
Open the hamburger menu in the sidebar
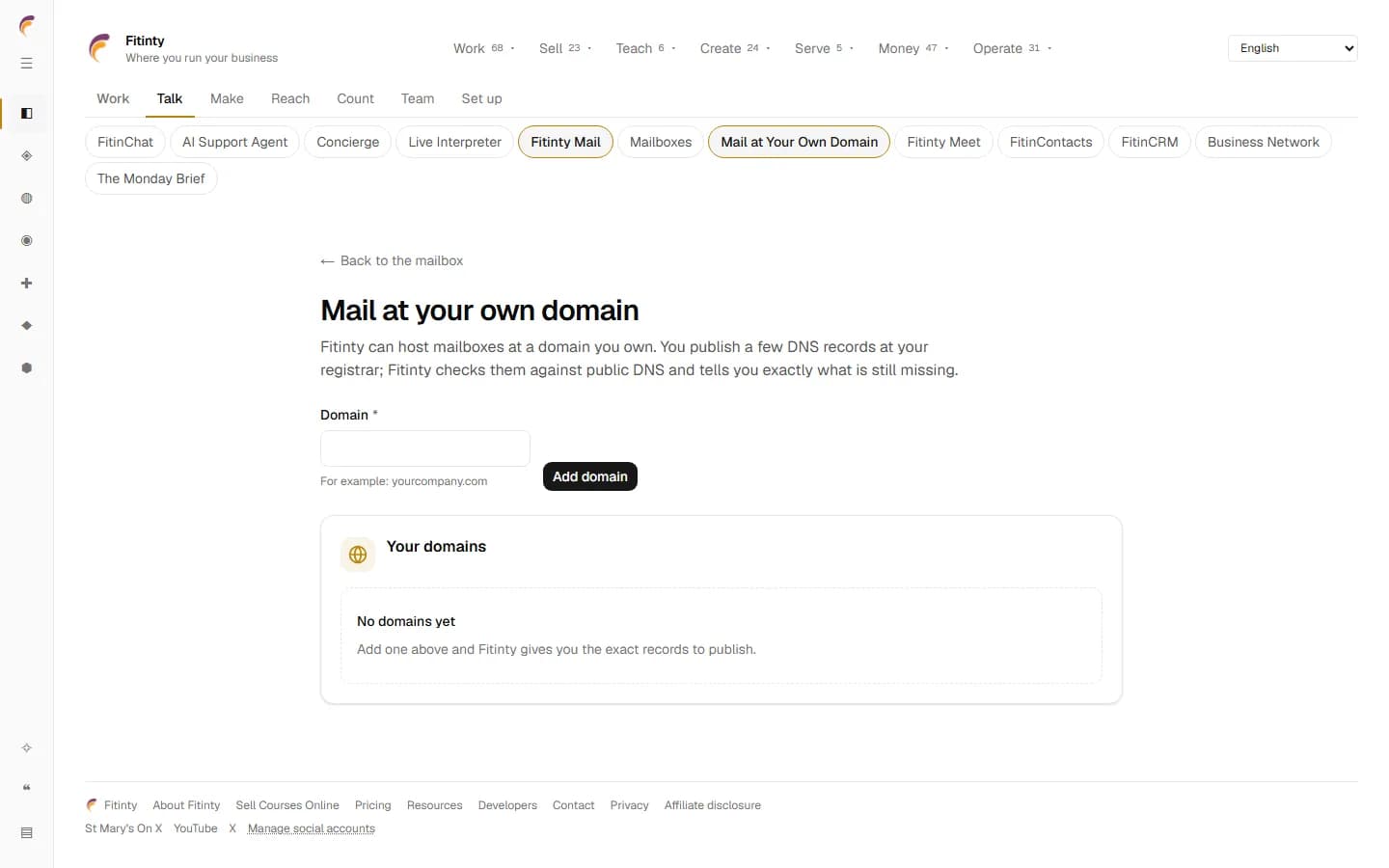point(27,64)
